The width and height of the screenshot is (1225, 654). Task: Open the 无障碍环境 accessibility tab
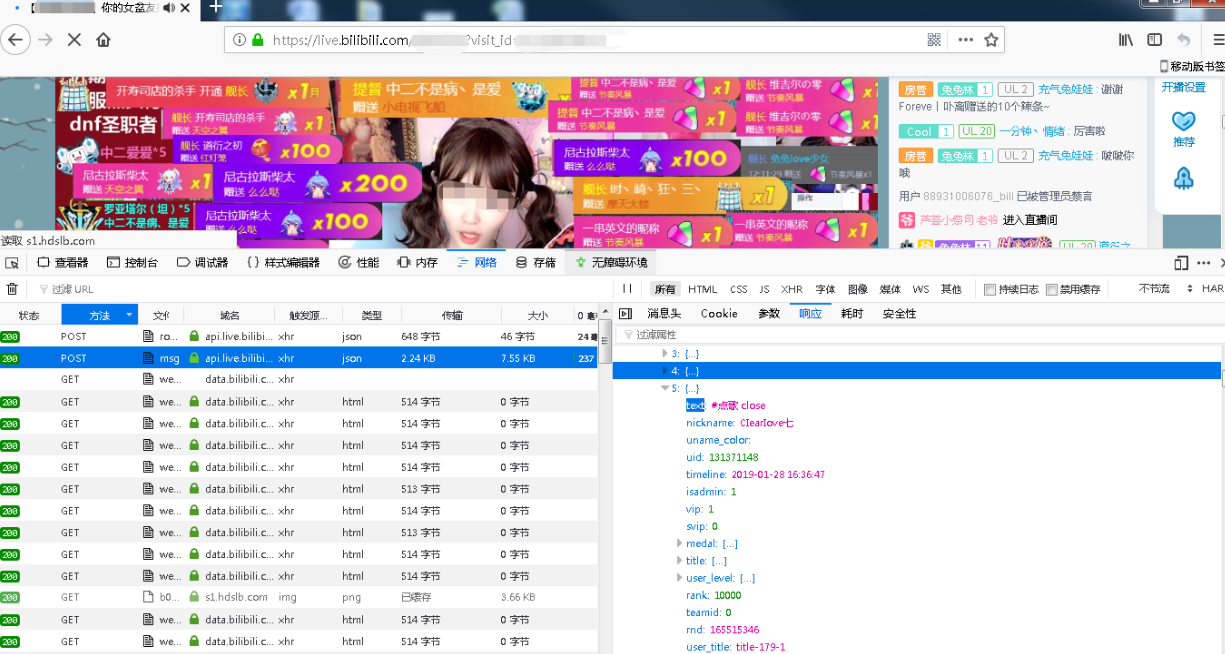[611, 263]
